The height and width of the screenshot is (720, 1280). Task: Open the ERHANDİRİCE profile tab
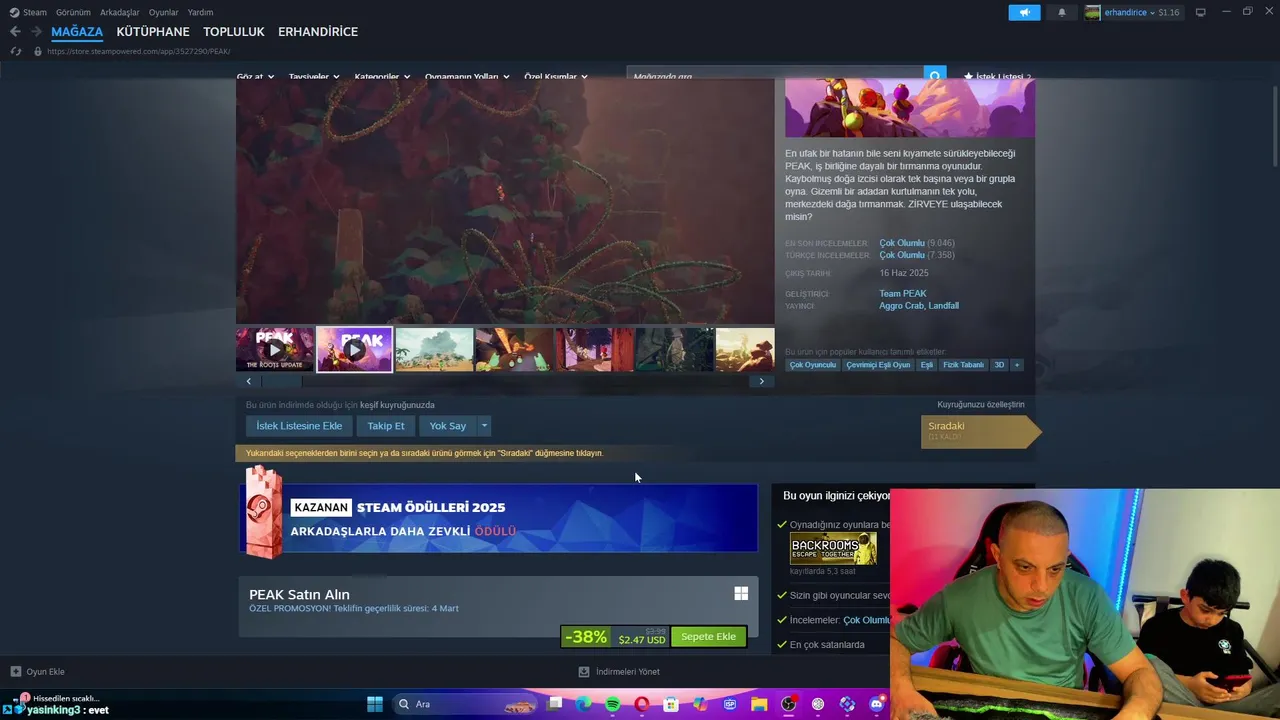coord(318,32)
